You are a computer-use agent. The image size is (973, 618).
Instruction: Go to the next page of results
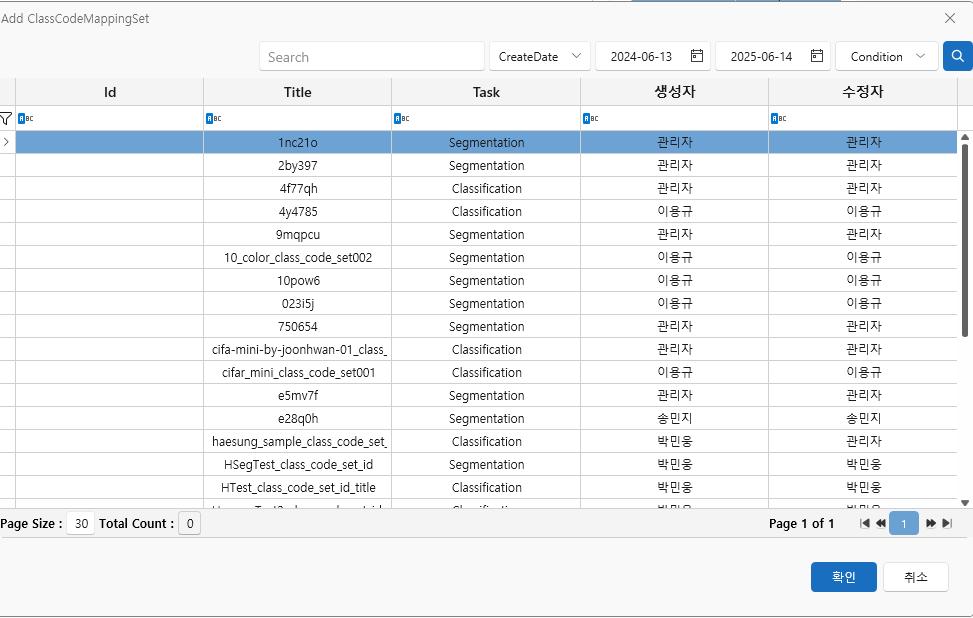(x=930, y=523)
